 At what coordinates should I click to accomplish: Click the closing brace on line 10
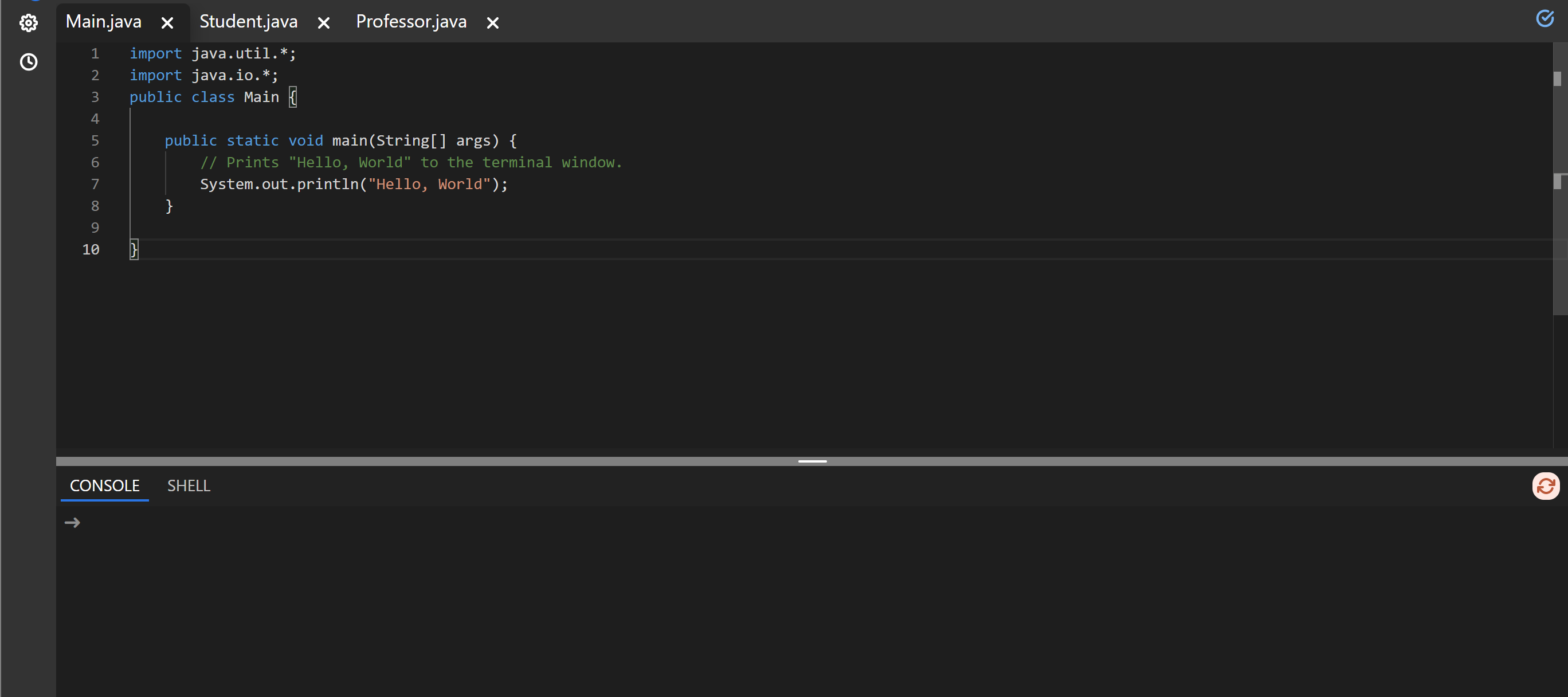tap(134, 249)
